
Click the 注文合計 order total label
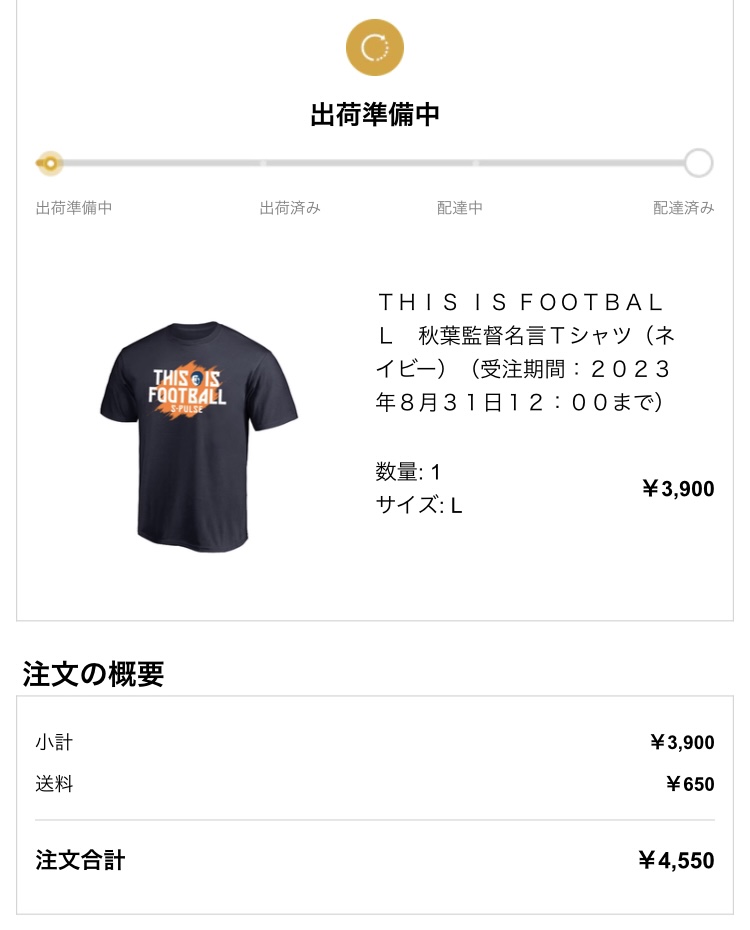80,860
